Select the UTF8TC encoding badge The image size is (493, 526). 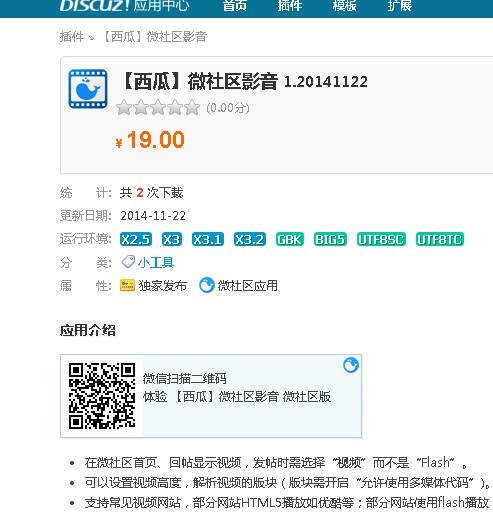pos(440,239)
